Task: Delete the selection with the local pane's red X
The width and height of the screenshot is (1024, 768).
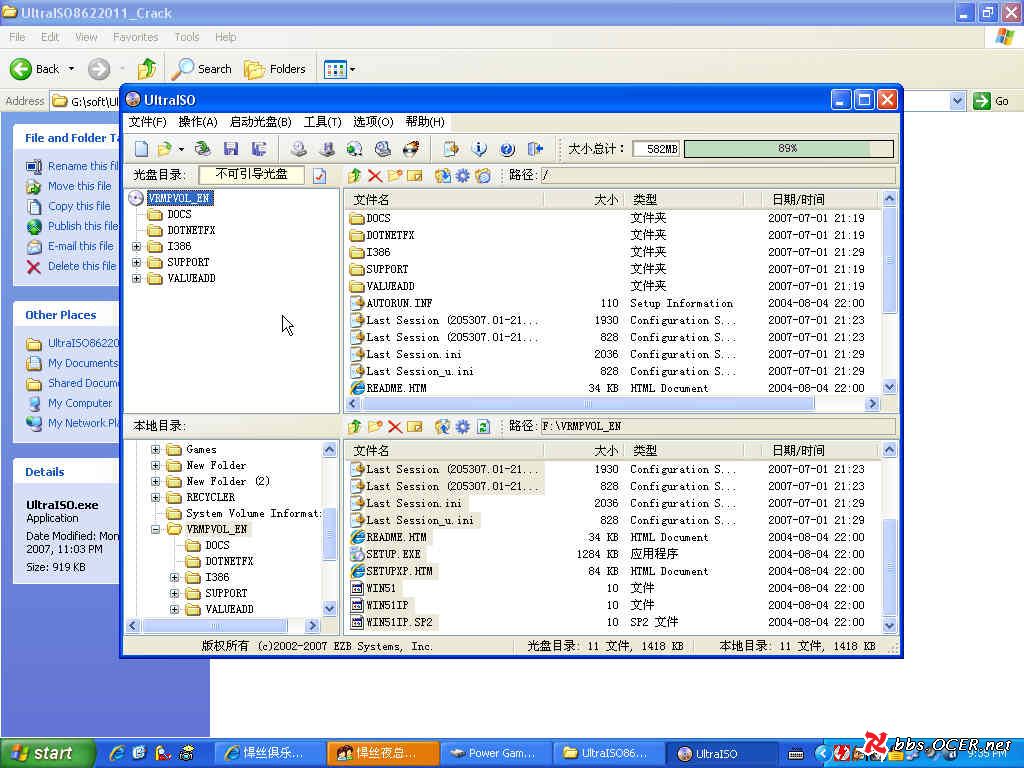Action: [x=394, y=426]
